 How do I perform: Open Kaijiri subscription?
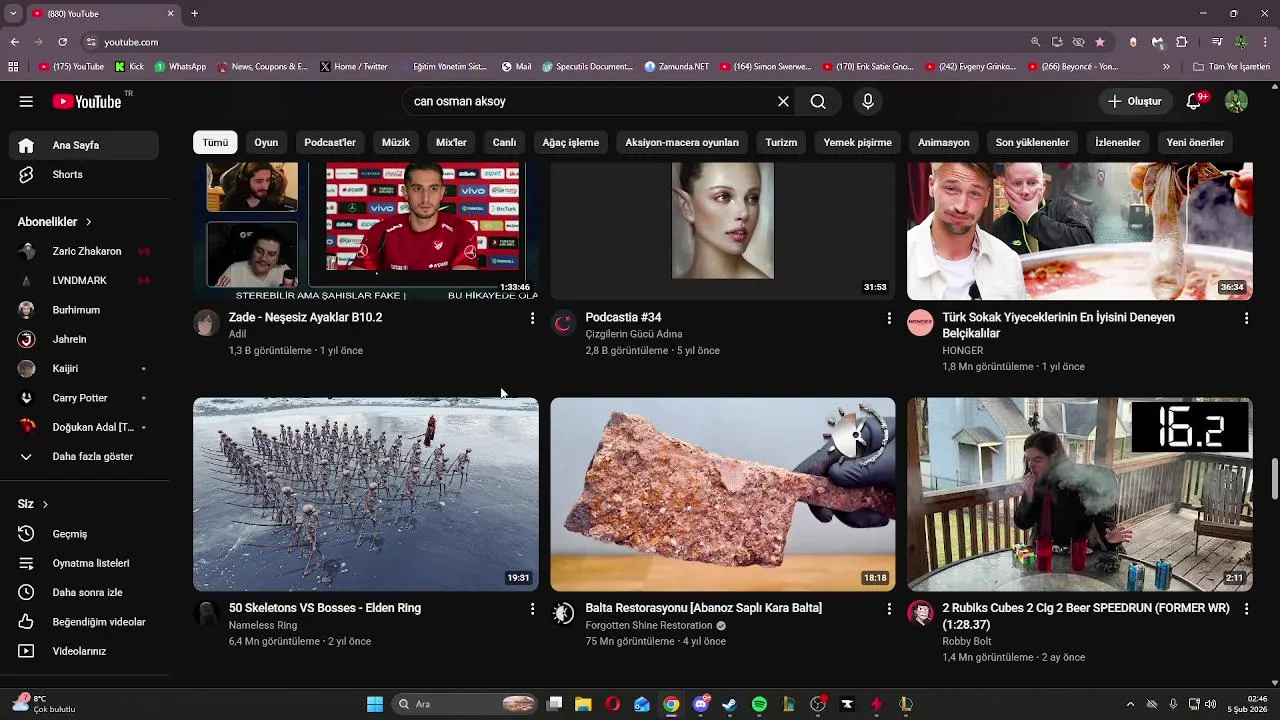[85, 368]
